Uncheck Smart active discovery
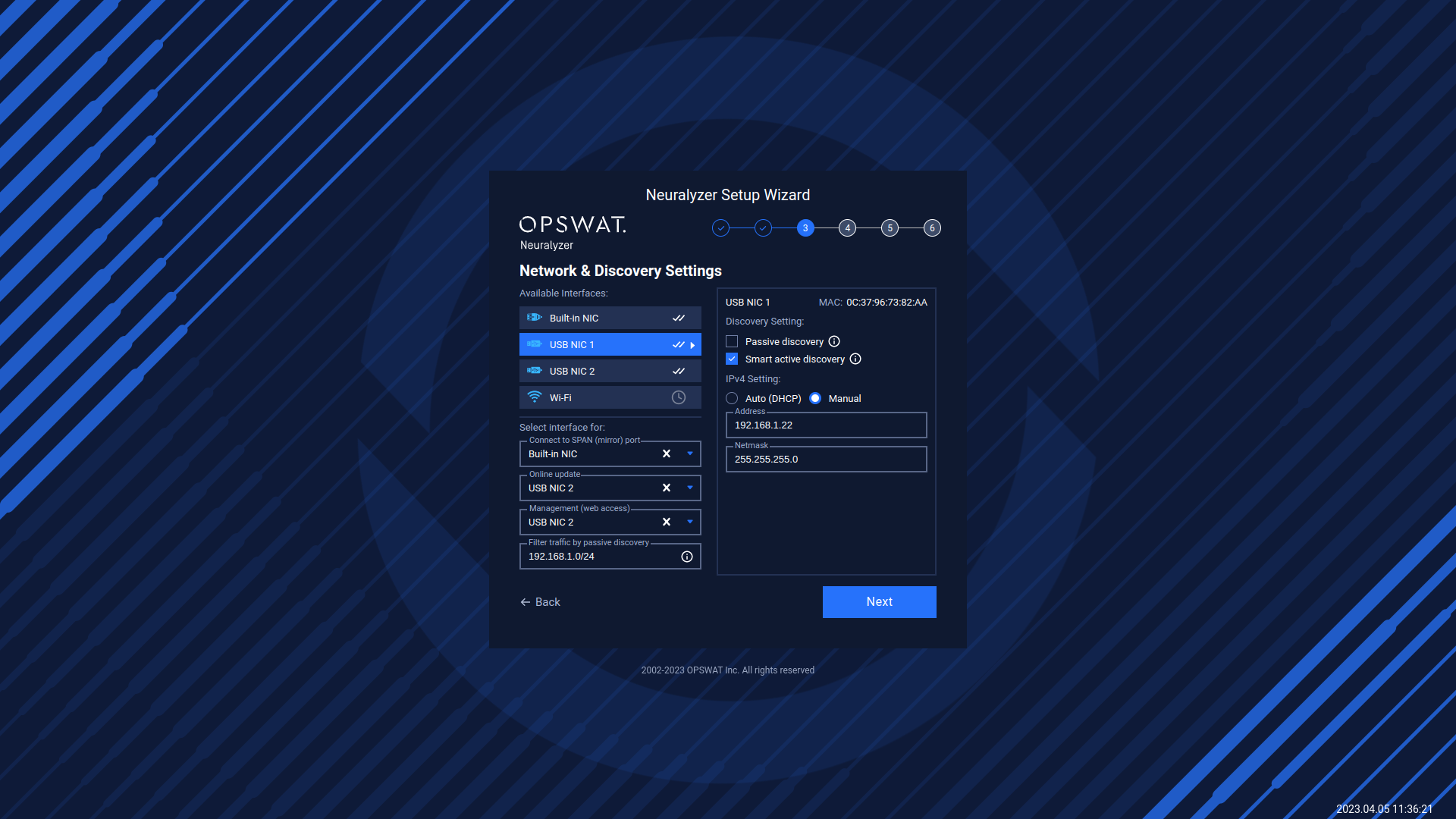The image size is (1456, 819). click(732, 359)
